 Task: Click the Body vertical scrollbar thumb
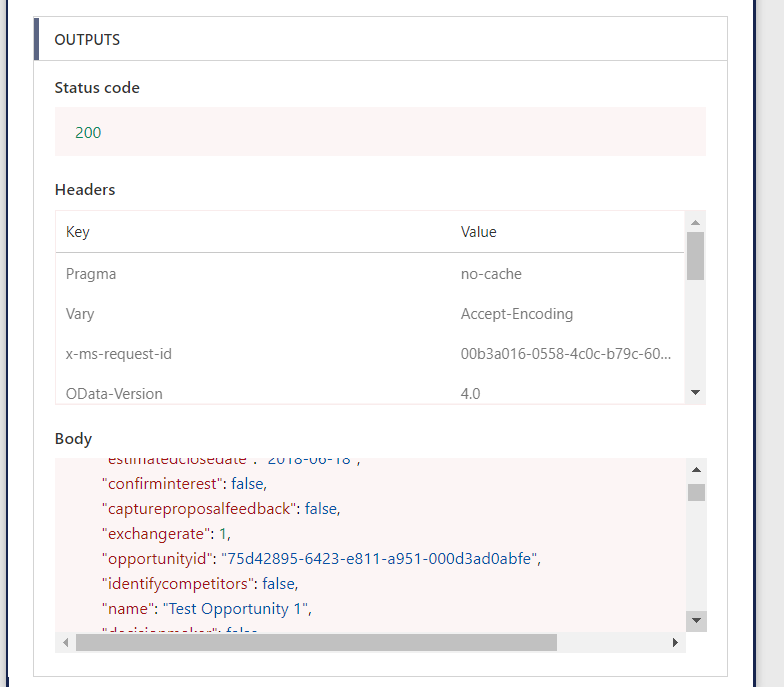coord(696,492)
